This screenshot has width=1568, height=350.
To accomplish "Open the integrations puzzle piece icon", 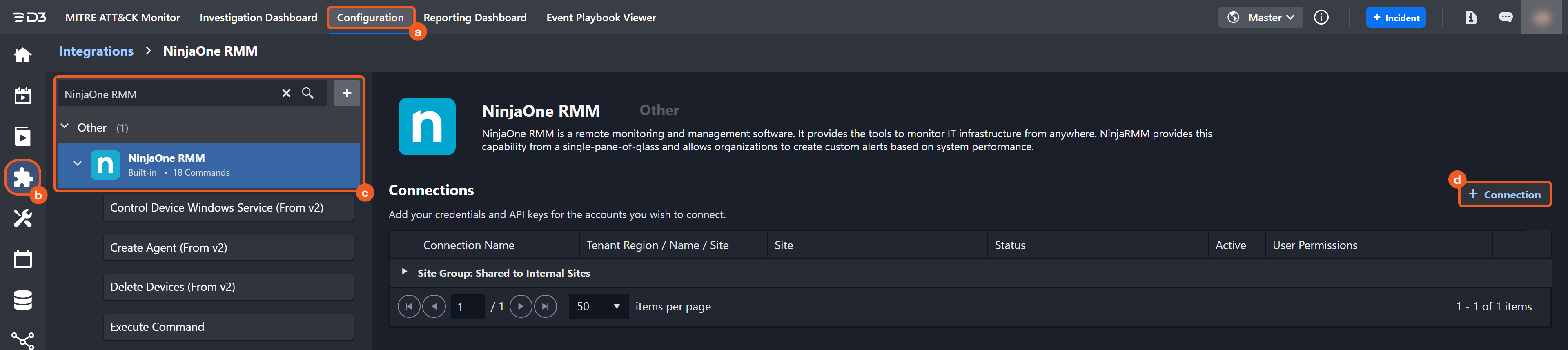I will (22, 177).
